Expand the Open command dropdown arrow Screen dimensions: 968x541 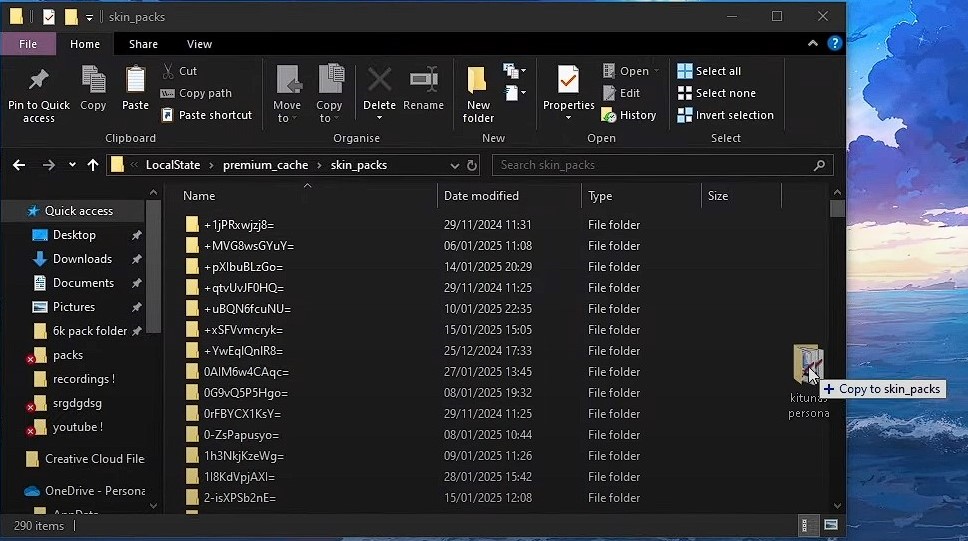[x=656, y=71]
